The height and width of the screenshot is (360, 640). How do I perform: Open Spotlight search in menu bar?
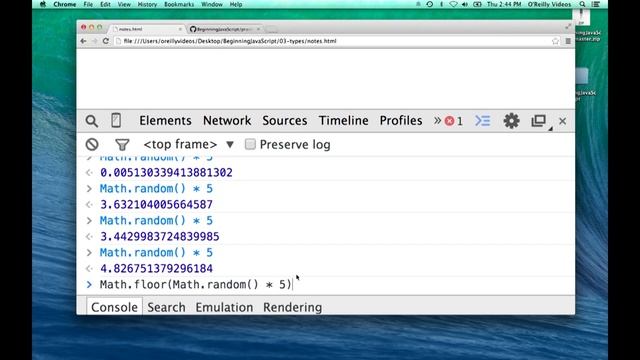[x=582, y=4]
